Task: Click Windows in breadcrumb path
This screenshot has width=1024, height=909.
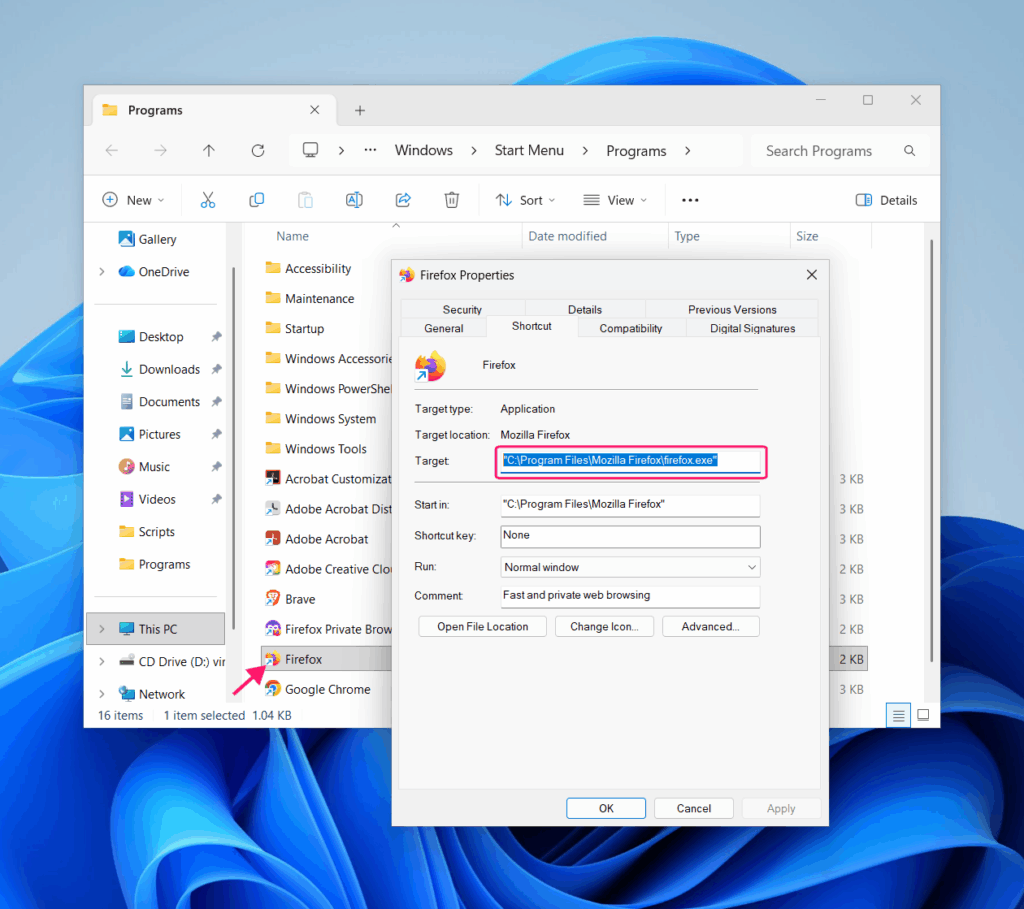Action: pyautogui.click(x=424, y=151)
